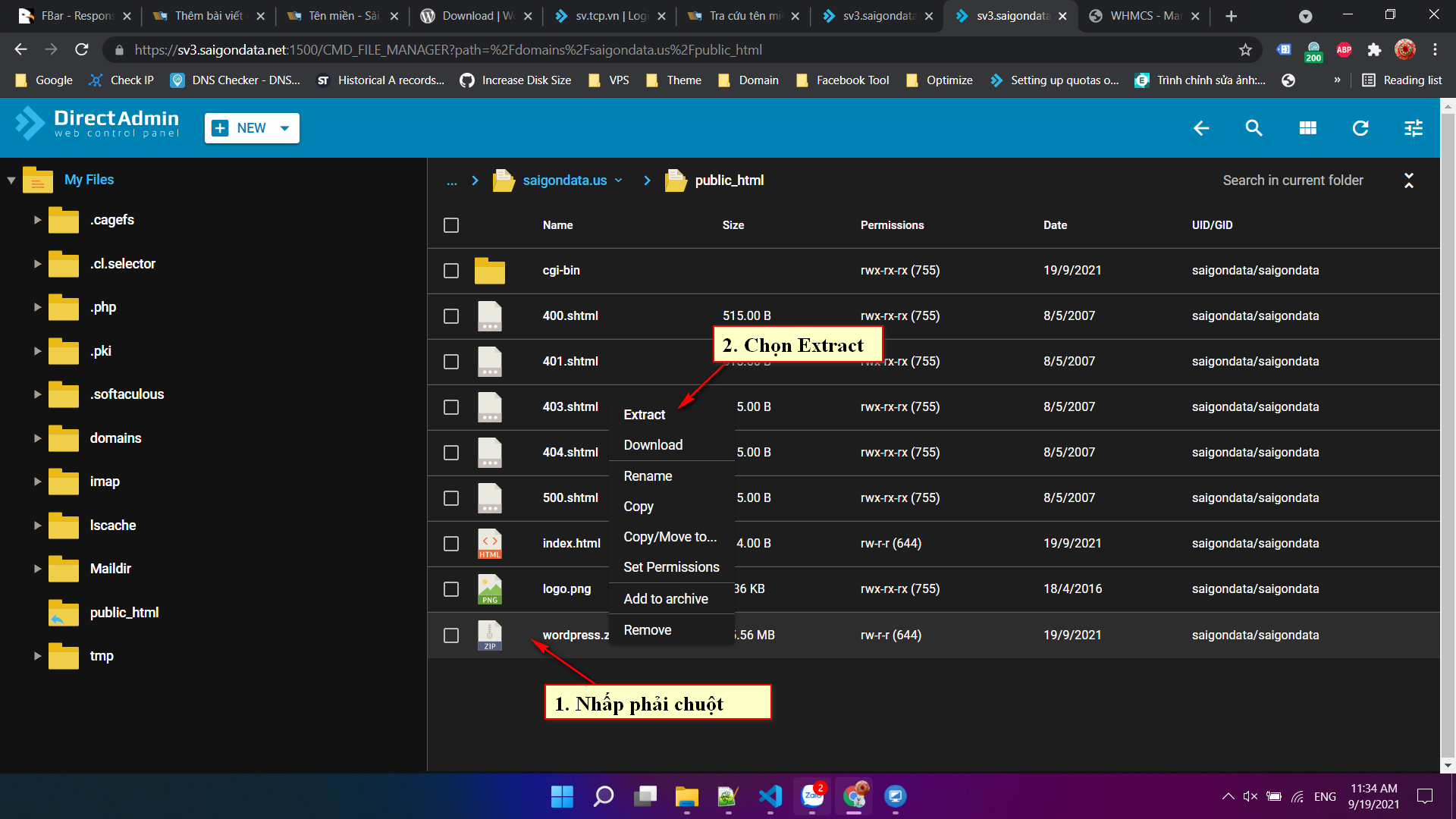Click the DirectAdmin logo
The width and height of the screenshot is (1456, 819).
pyautogui.click(x=98, y=124)
